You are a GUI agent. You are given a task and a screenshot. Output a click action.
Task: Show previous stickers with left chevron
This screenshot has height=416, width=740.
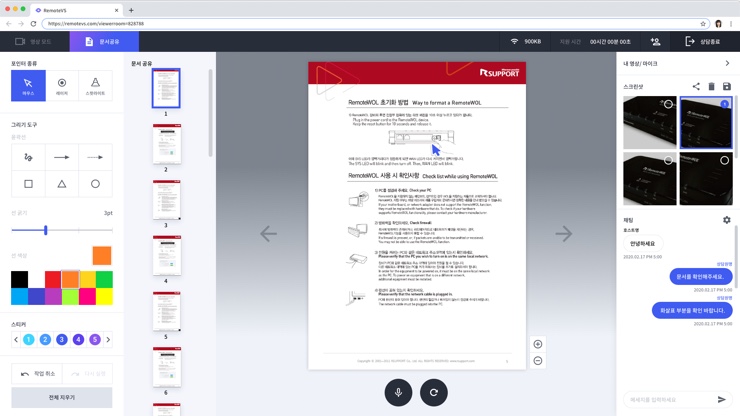point(16,340)
